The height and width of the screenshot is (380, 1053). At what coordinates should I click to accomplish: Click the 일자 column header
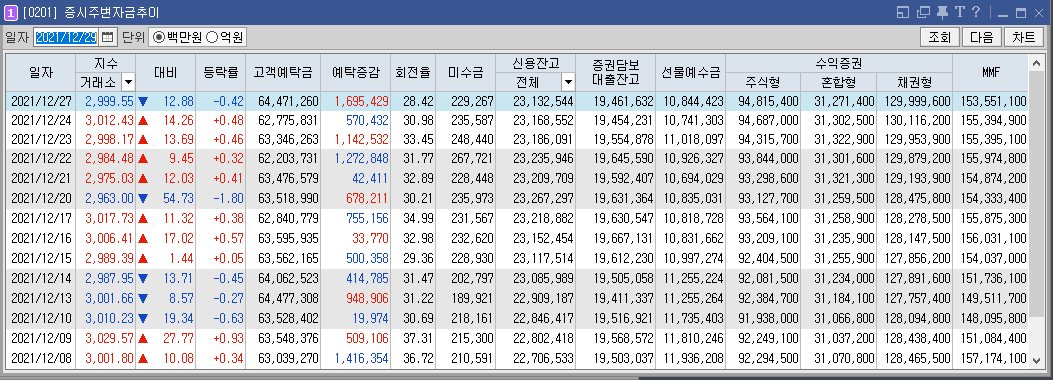[x=40, y=73]
